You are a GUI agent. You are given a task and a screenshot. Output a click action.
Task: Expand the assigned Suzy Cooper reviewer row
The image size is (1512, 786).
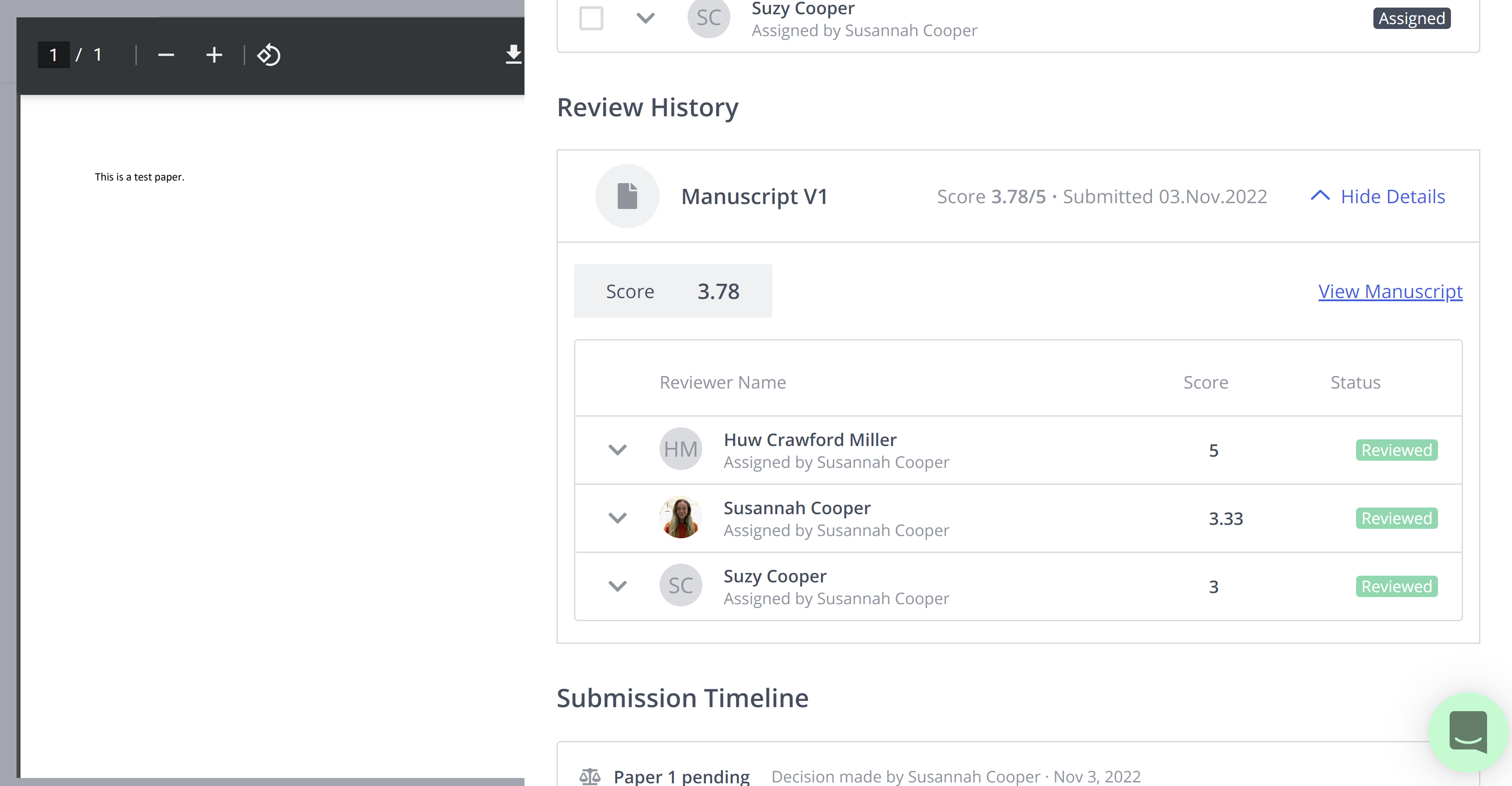tap(646, 18)
